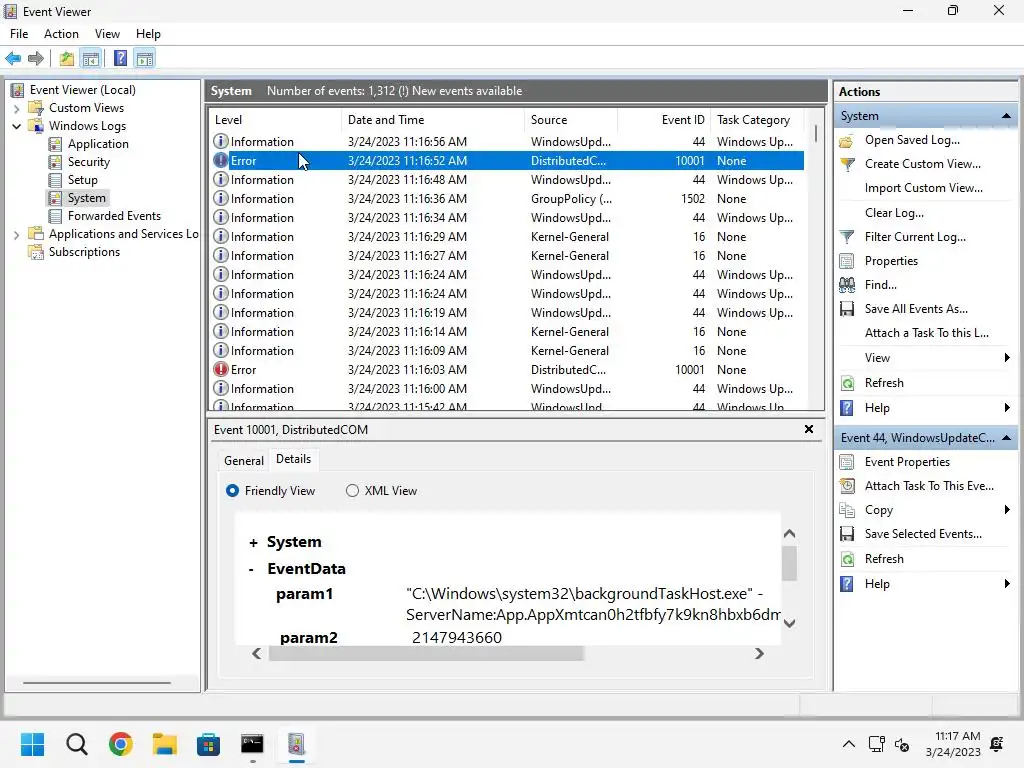Open Microsoft Store from taskbar

click(x=208, y=744)
